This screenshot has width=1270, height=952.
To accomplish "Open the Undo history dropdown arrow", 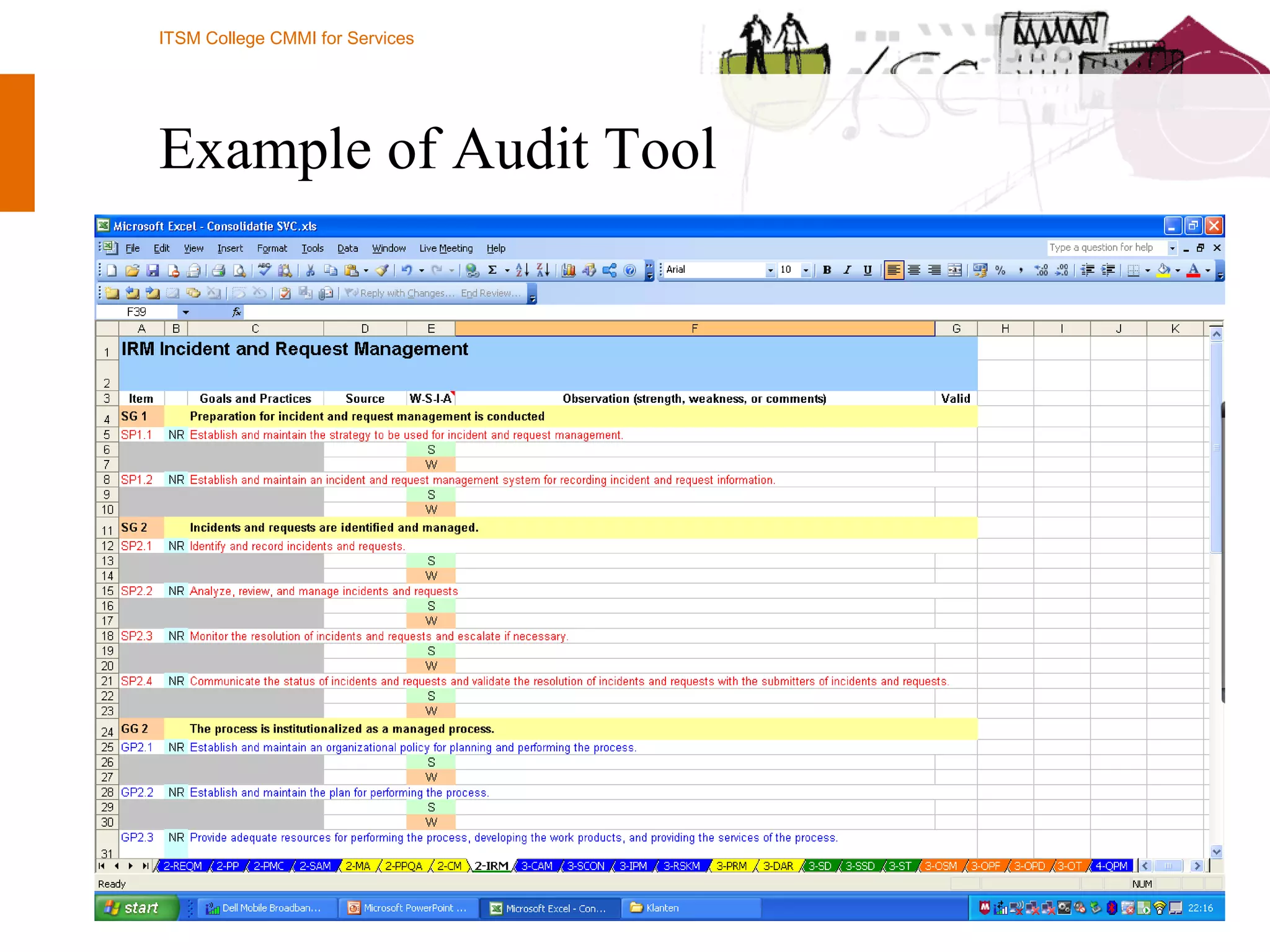I will pos(422,270).
